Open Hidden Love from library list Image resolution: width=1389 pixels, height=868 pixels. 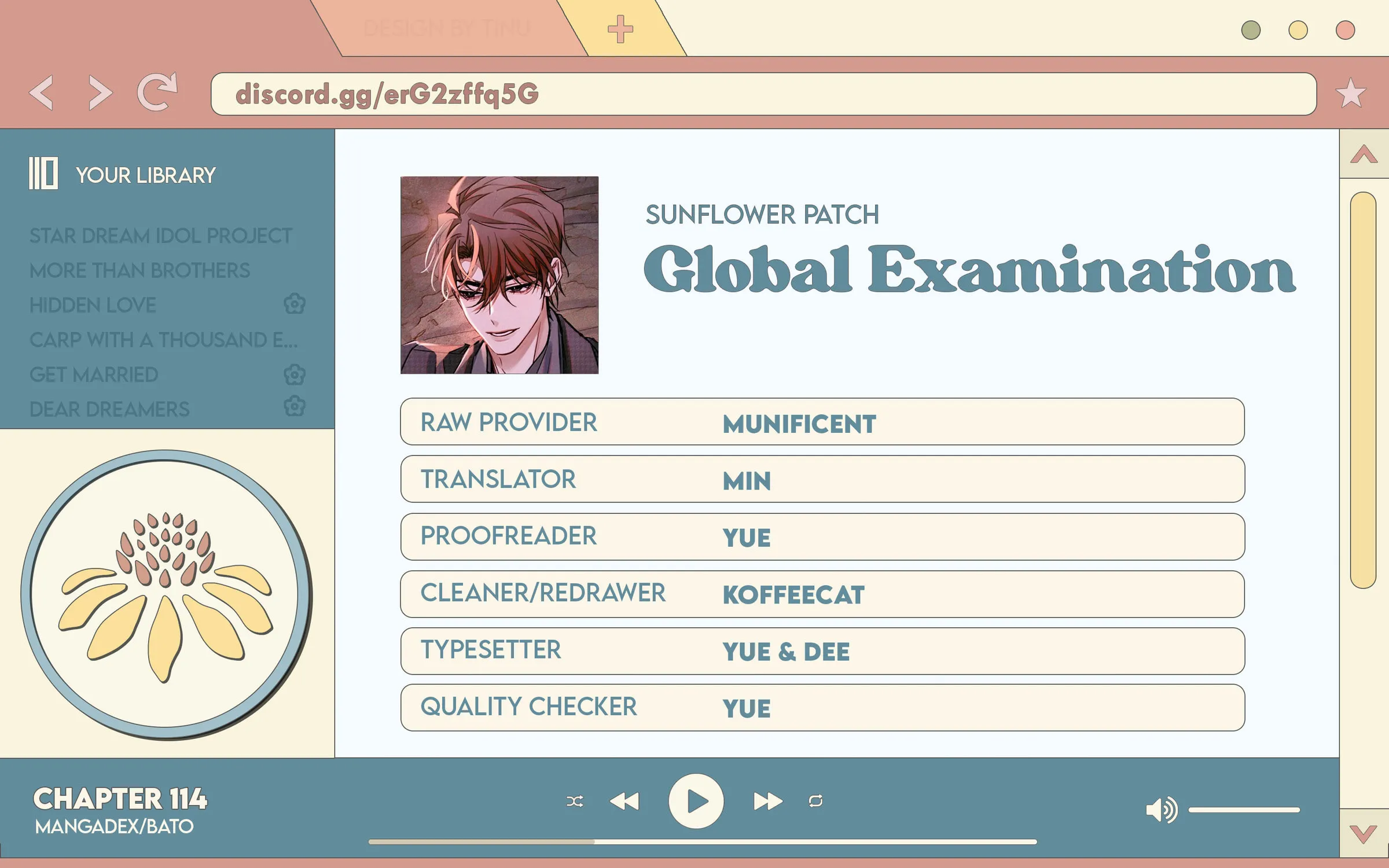click(x=93, y=305)
